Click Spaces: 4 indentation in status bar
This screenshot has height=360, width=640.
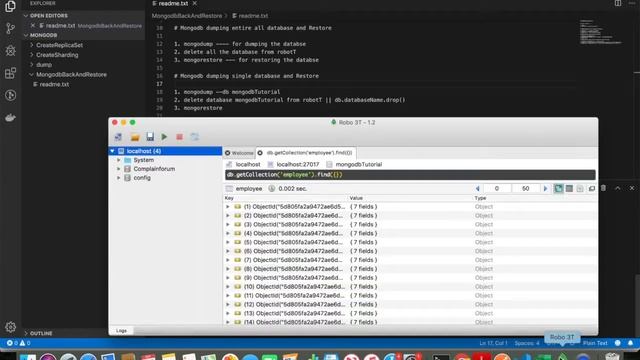click(527, 343)
